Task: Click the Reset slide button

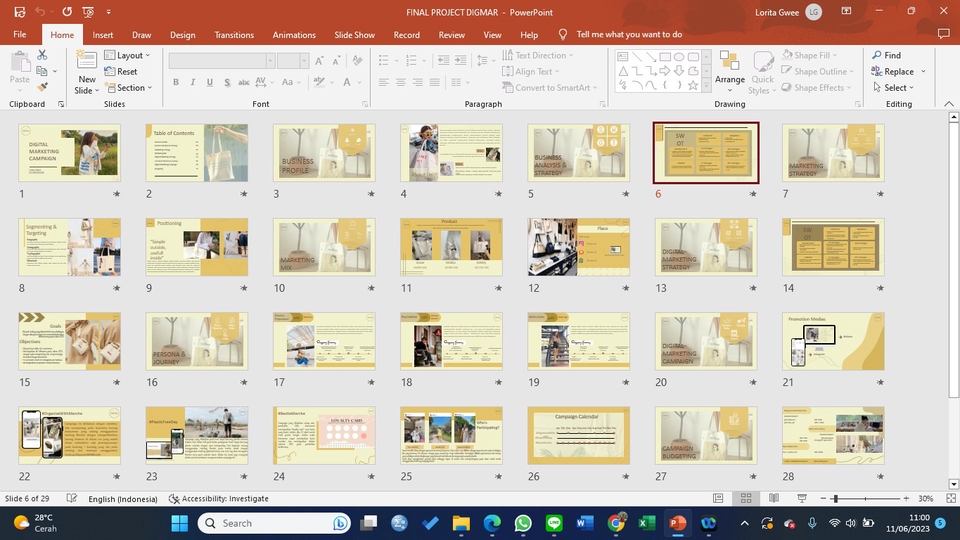Action: pos(121,71)
